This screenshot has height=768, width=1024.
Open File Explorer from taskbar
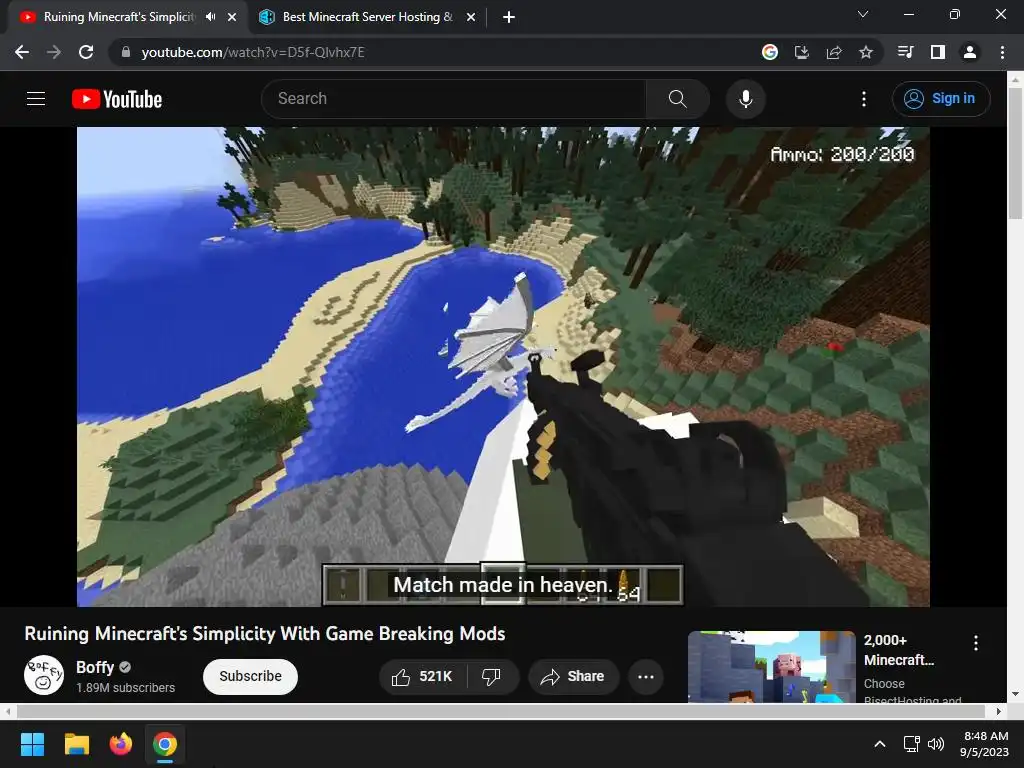tap(76, 744)
